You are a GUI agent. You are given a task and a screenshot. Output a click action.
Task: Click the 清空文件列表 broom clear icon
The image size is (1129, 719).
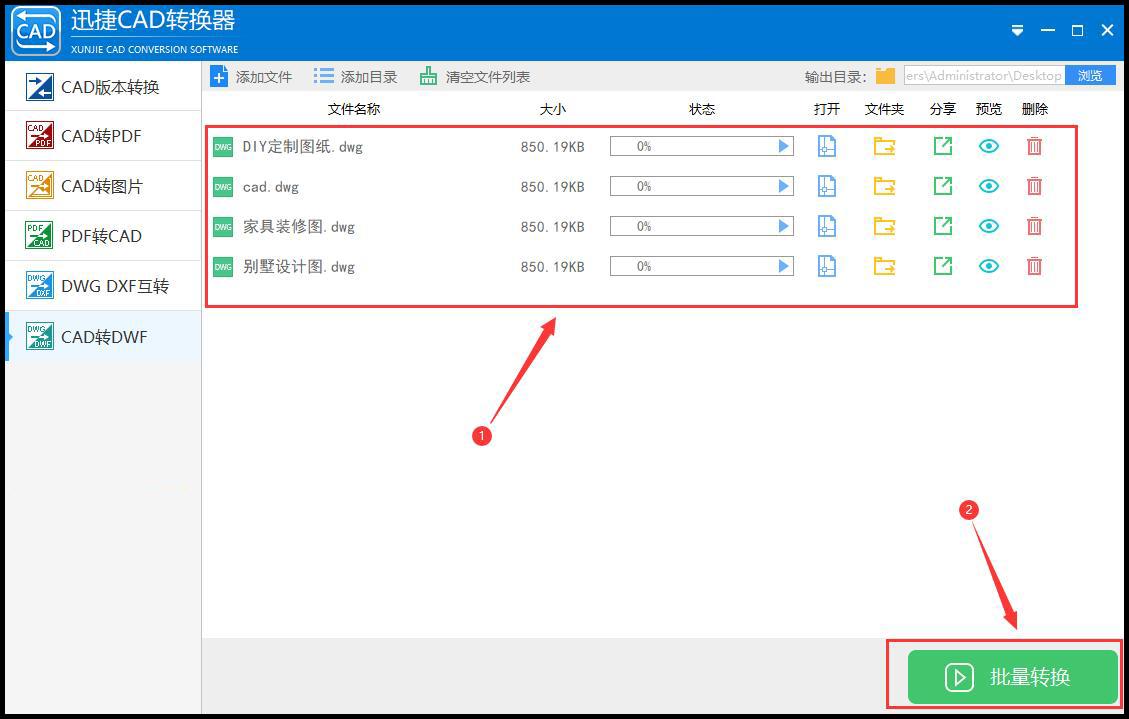[428, 75]
